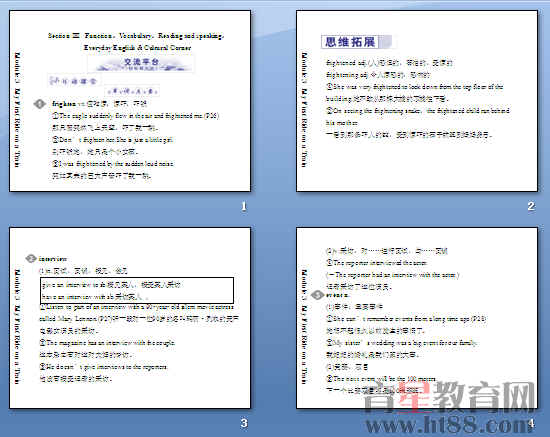Click the slide number 3 label
The height and width of the screenshot is (437, 550).
click(x=244, y=423)
